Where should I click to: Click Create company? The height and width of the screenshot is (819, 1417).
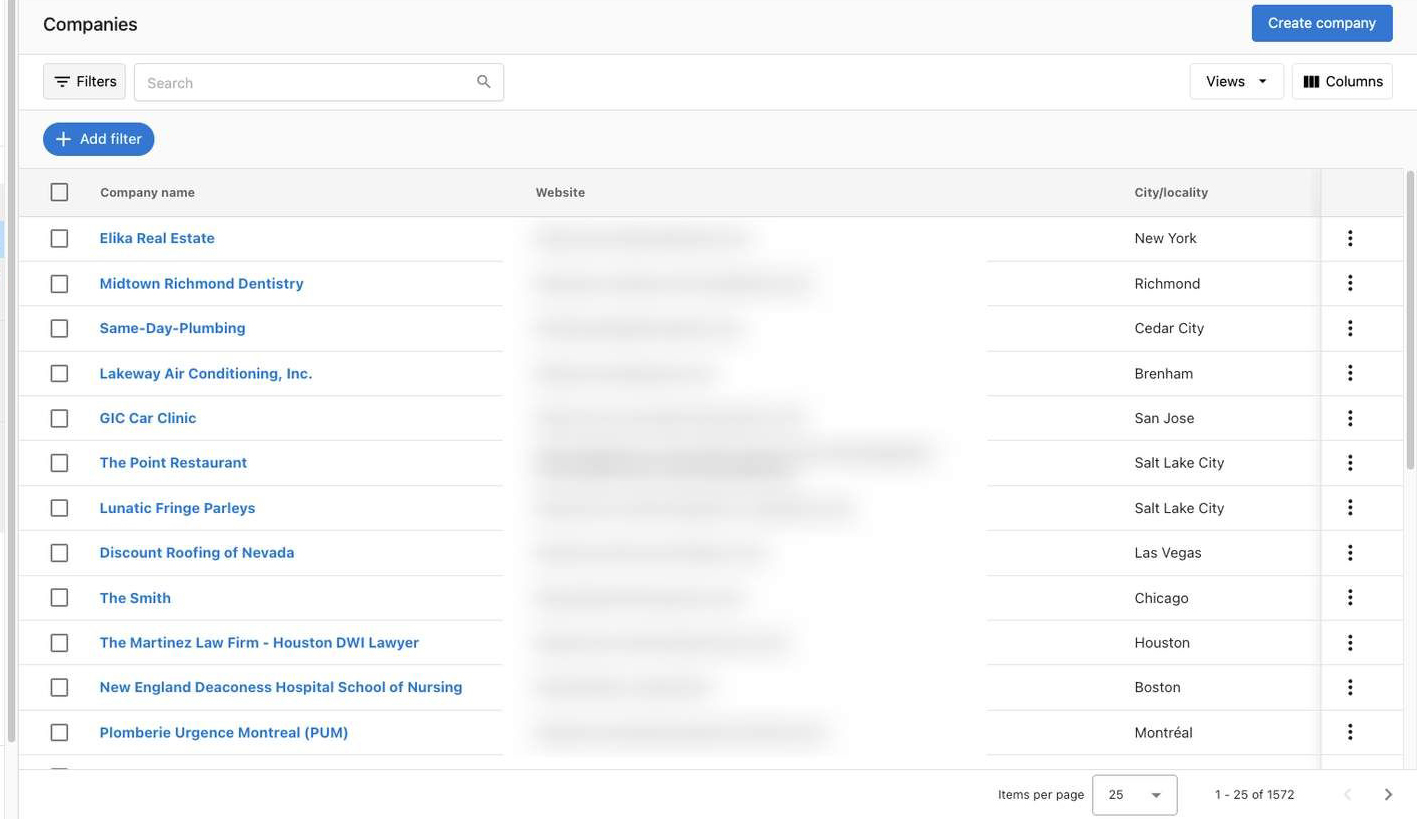tap(1322, 23)
